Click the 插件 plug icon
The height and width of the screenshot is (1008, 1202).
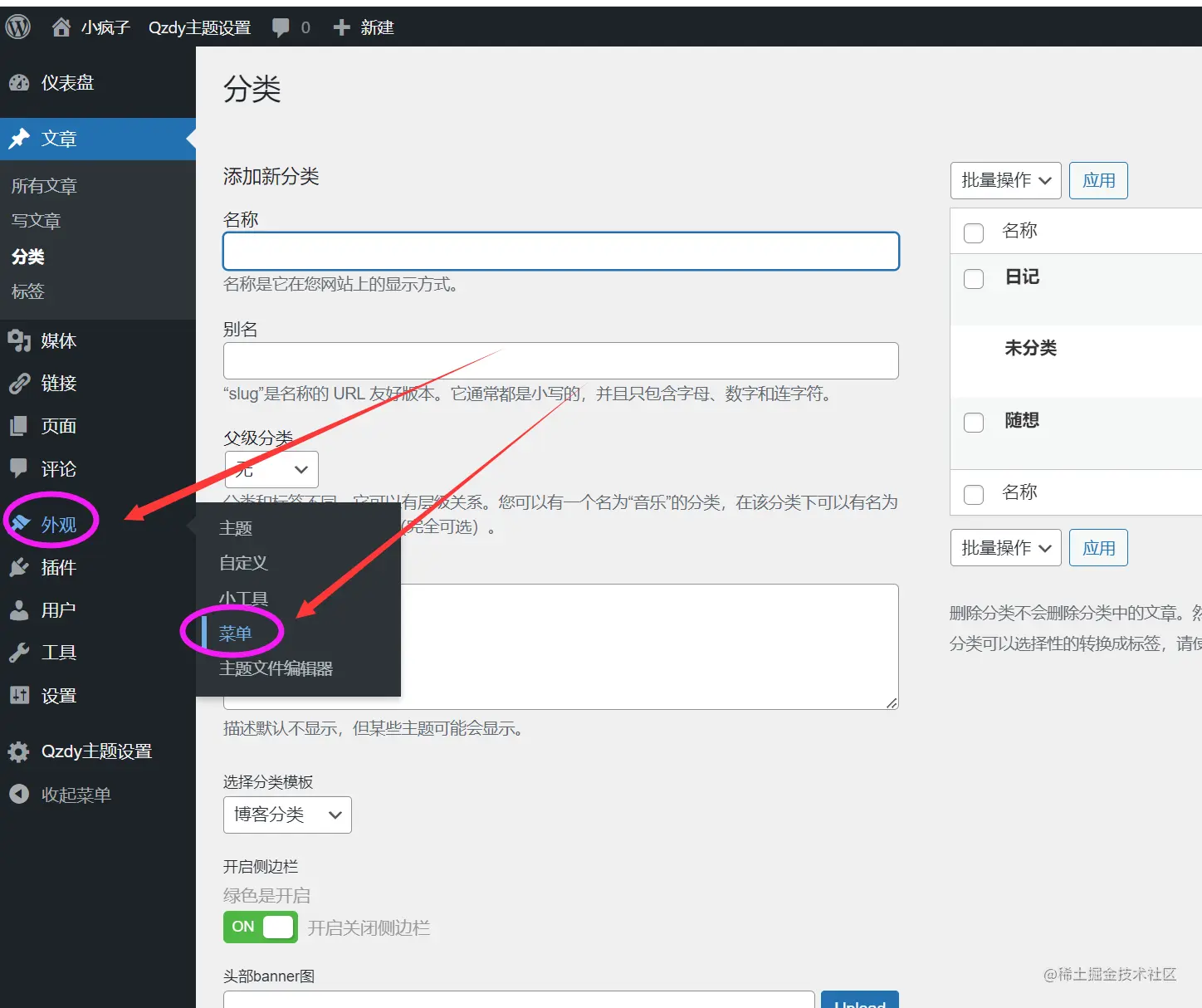[19, 568]
